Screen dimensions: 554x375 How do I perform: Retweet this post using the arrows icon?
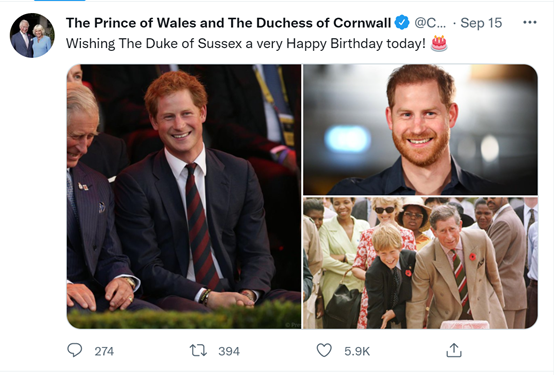click(198, 351)
